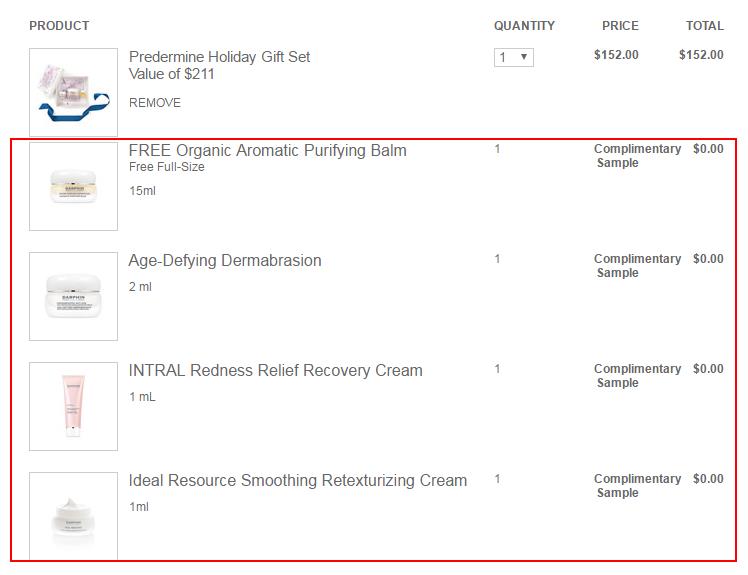748x575 pixels.
Task: Click the TOTAL column header
Action: [x=705, y=26]
